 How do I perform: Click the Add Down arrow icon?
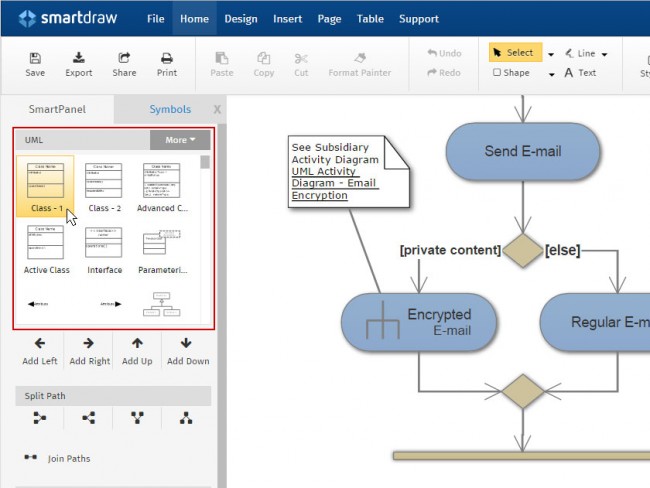(x=187, y=343)
